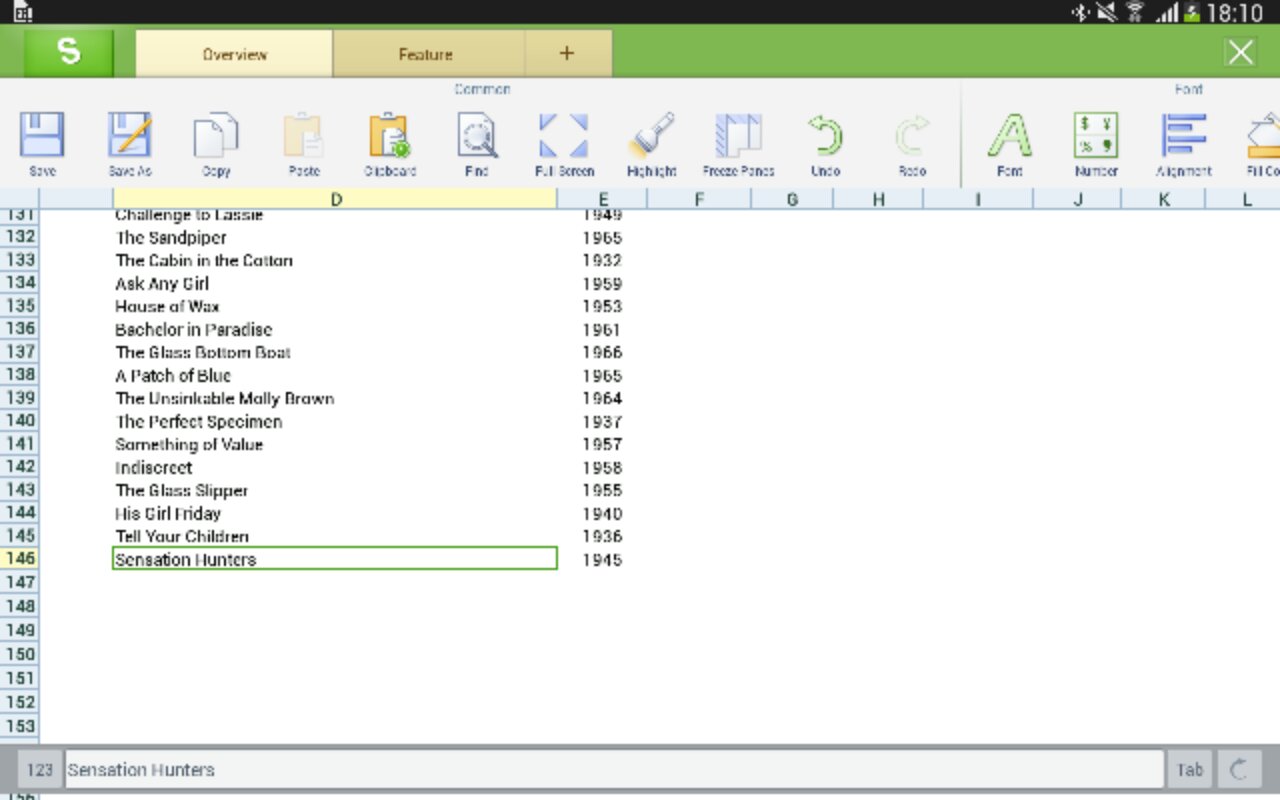Image resolution: width=1280 pixels, height=800 pixels.
Task: Click the formula bar containing Sensation Hunters
Action: [614, 770]
